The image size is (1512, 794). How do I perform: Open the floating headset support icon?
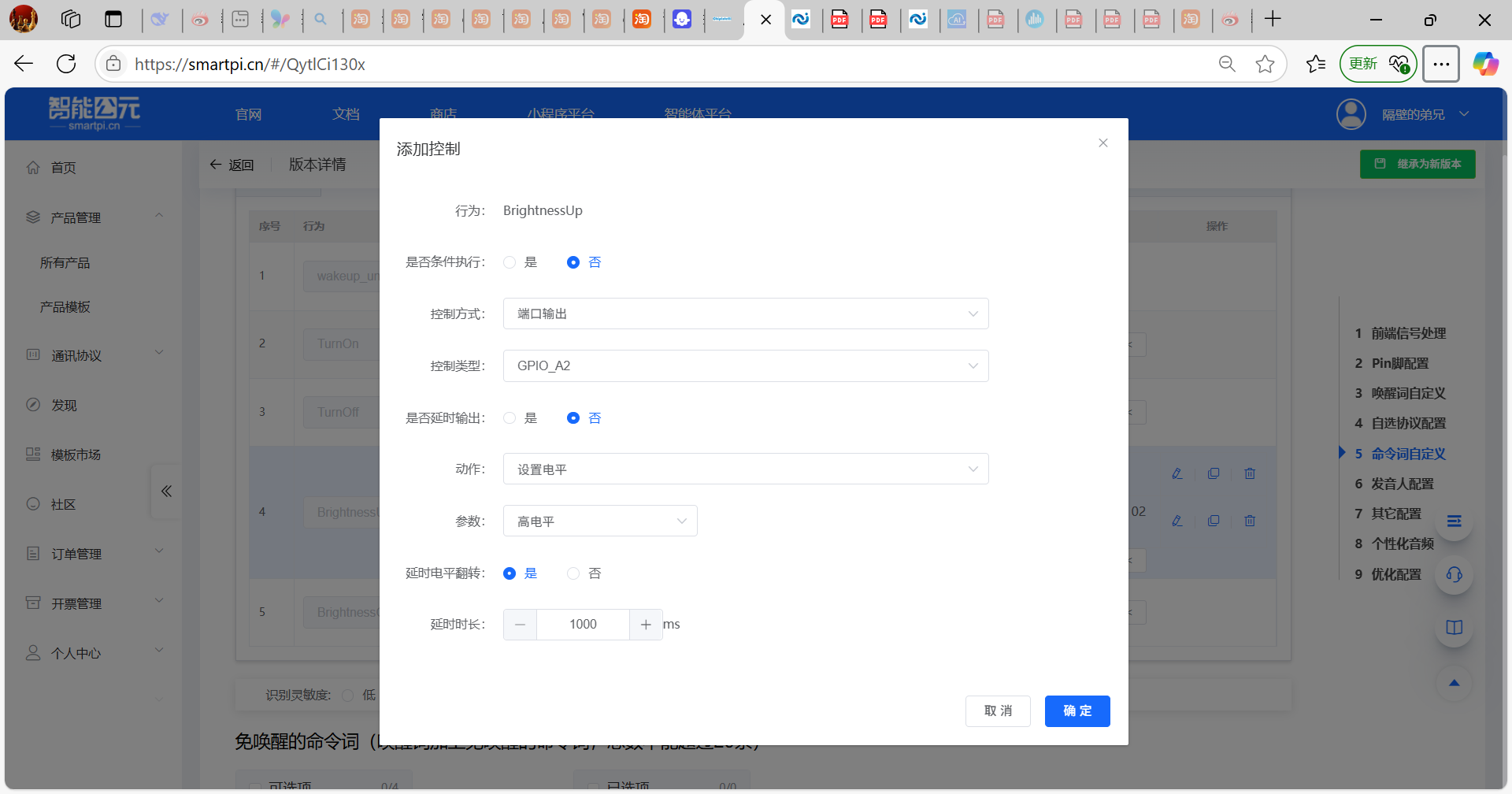click(x=1454, y=574)
